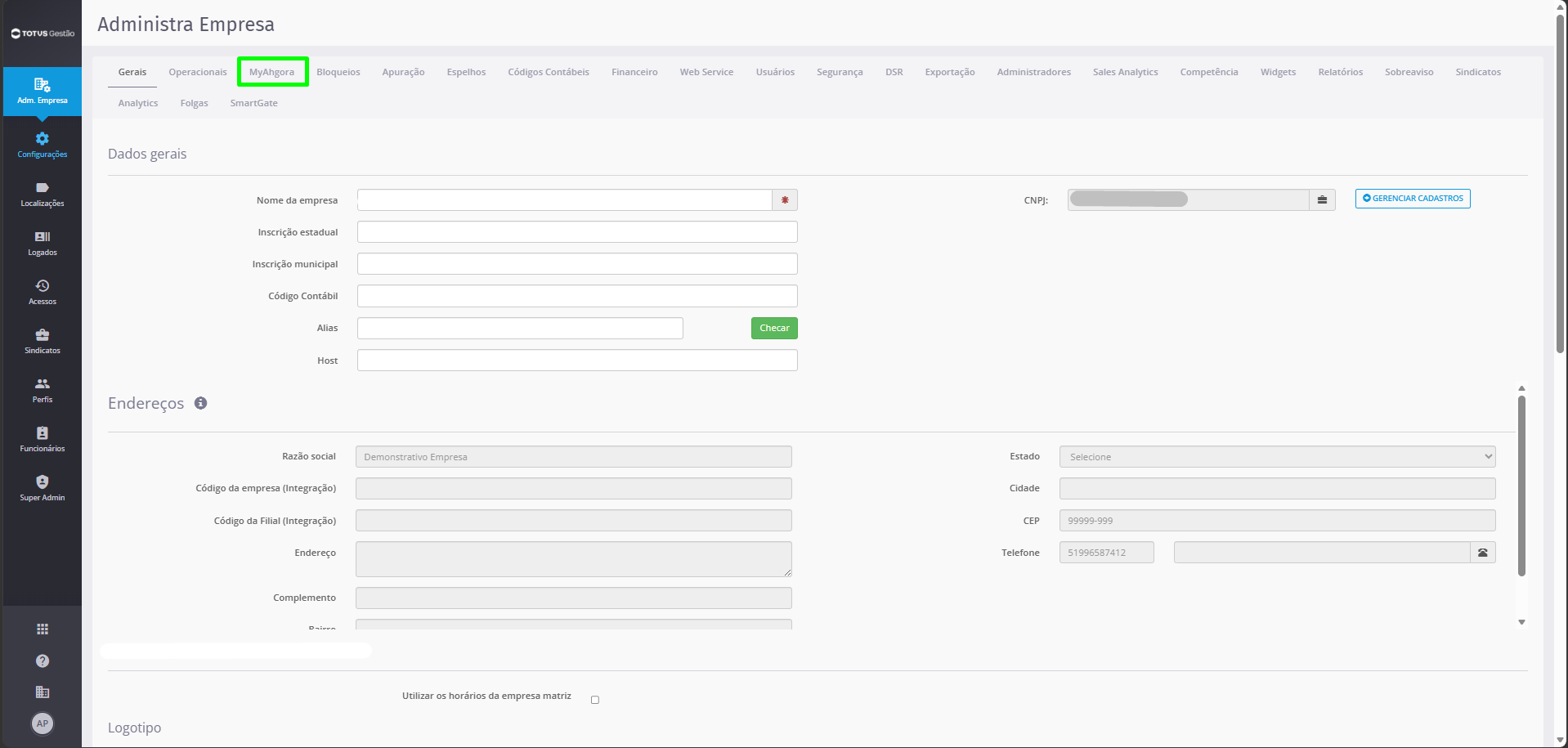Open the SmartGate tab
Image resolution: width=1568 pixels, height=748 pixels.
pos(253,103)
